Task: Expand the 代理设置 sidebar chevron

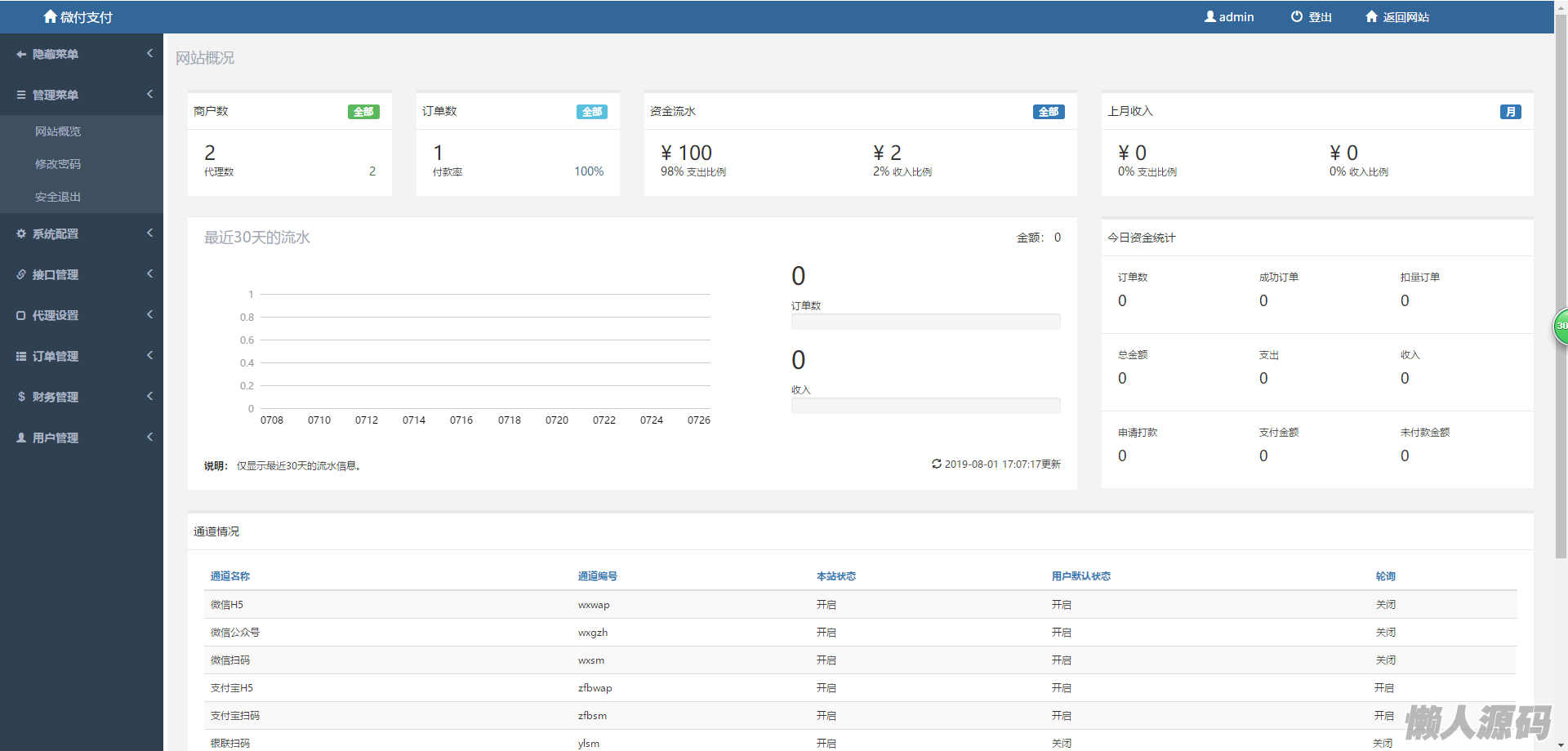Action: [149, 314]
